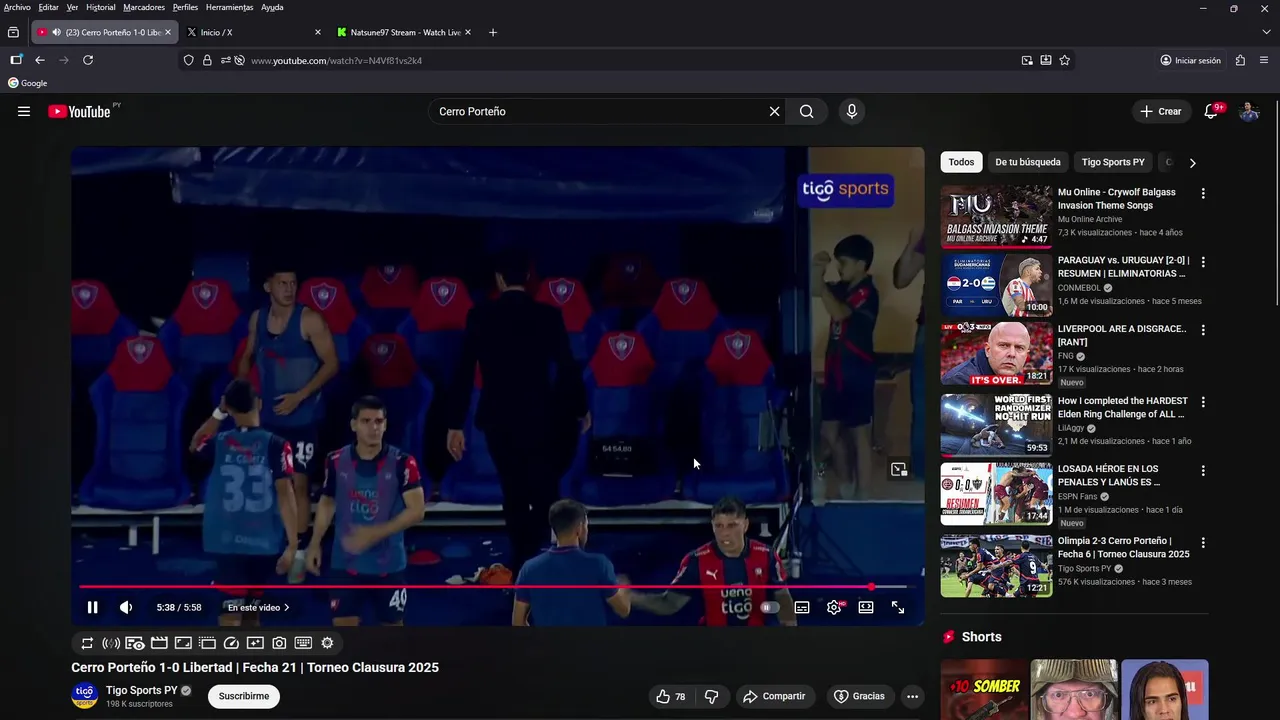1280x720 pixels.
Task: Click the Google bookmark in bookmarks bar
Action: (x=28, y=83)
